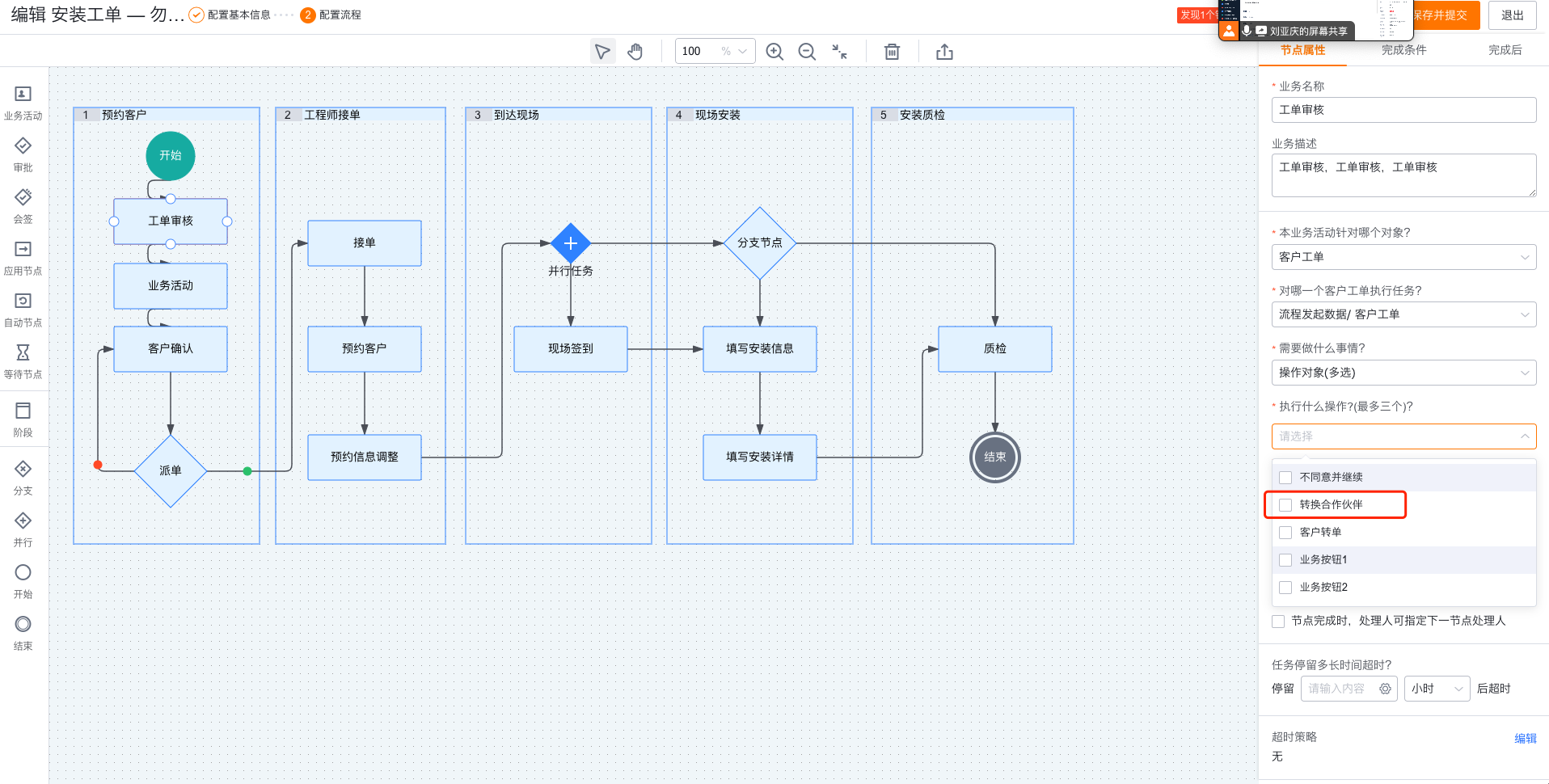Select the pointer selection tool
The height and width of the screenshot is (784, 1549).
(x=602, y=52)
